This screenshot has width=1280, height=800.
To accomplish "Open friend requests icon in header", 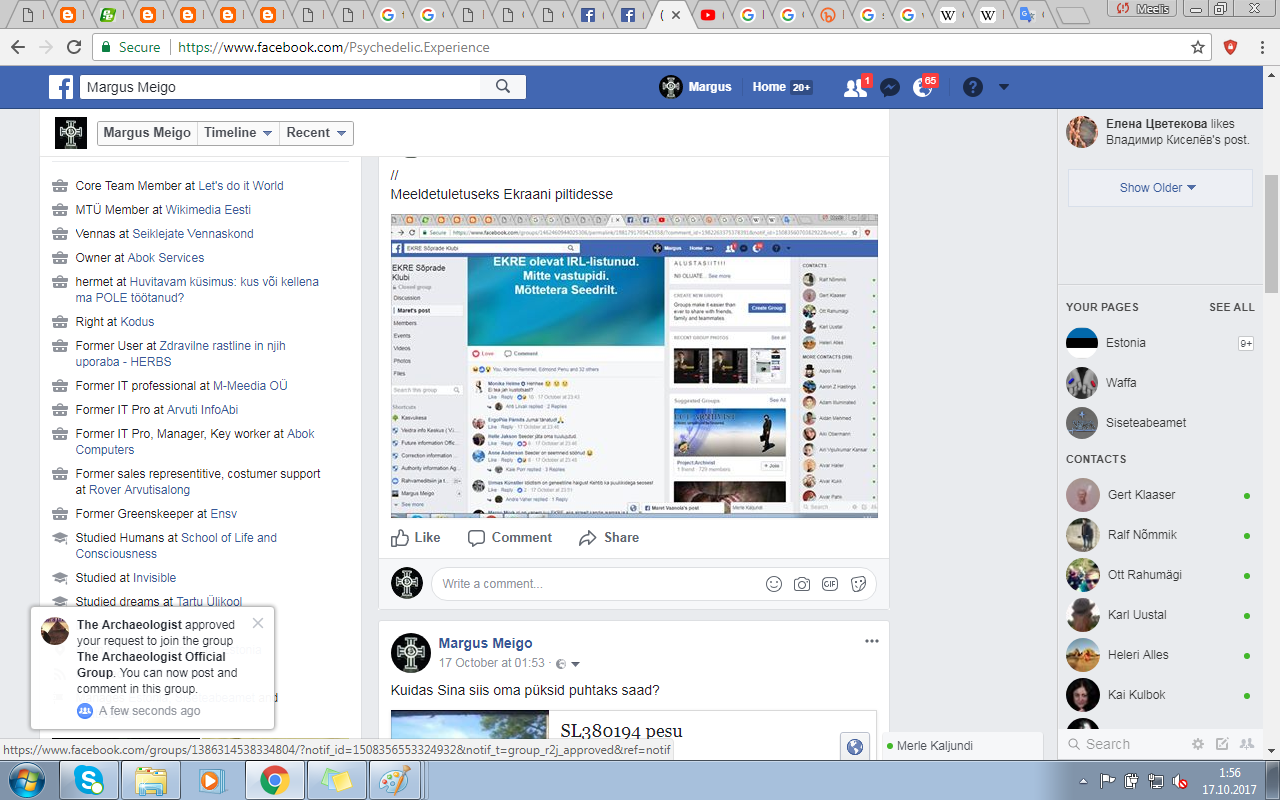I will click(x=855, y=87).
